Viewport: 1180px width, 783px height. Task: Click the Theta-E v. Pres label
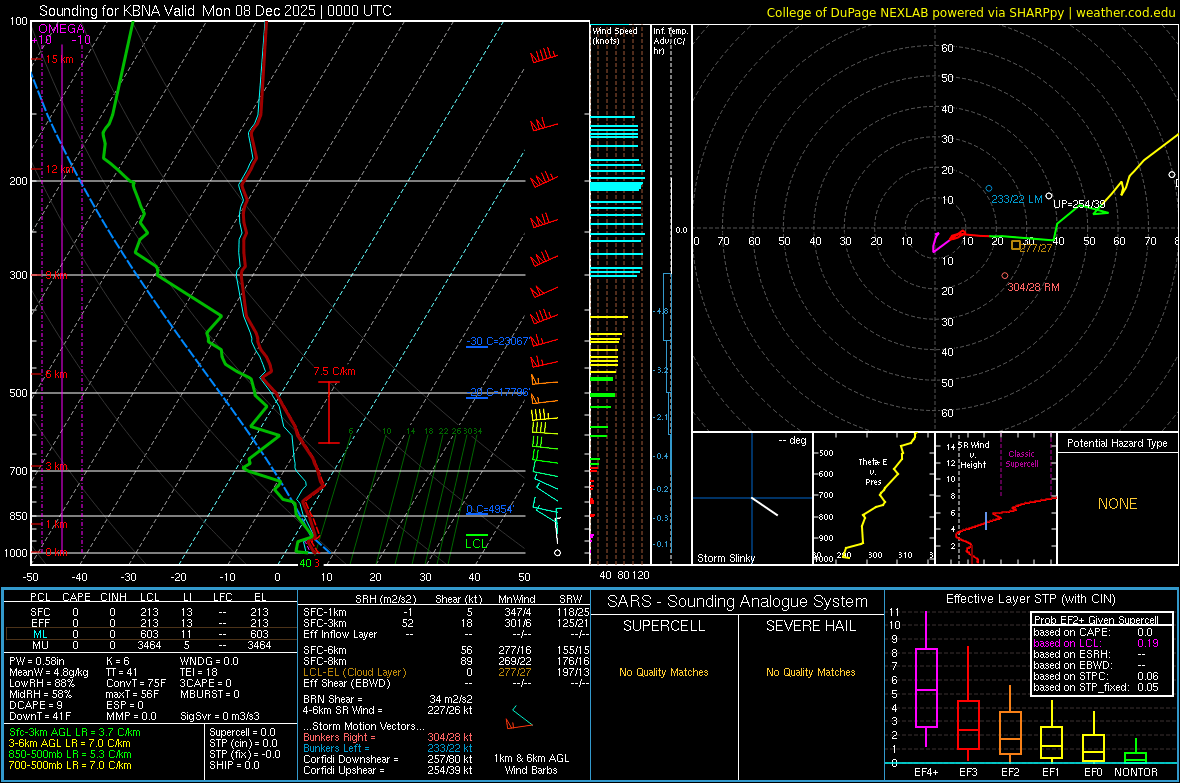[873, 471]
